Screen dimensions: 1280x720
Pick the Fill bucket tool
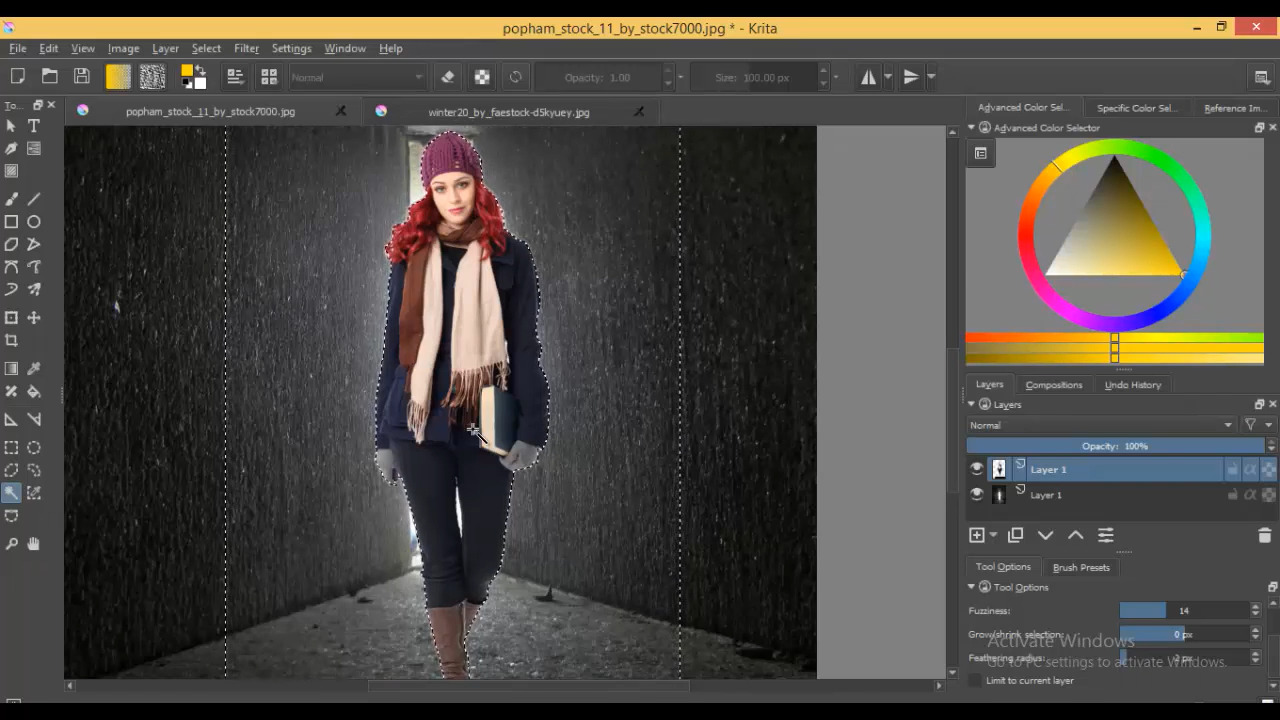[34, 392]
